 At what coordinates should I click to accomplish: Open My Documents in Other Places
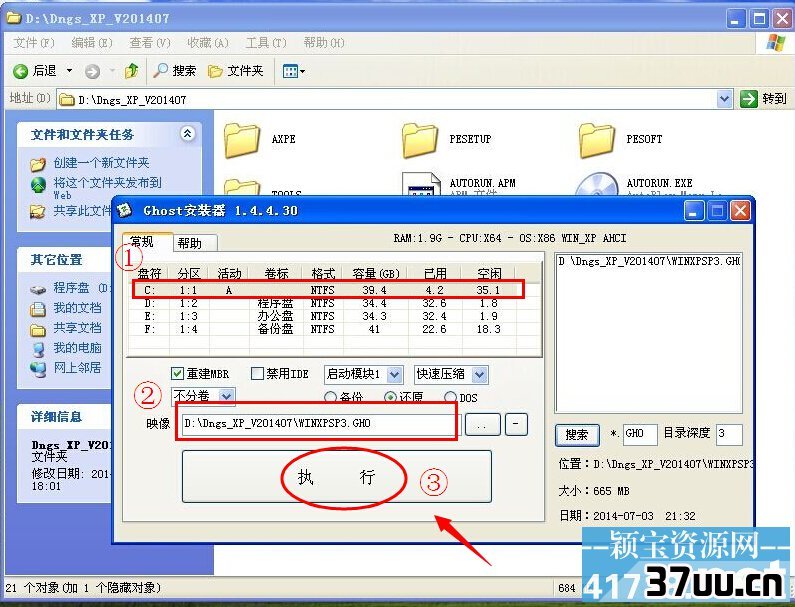[77, 308]
